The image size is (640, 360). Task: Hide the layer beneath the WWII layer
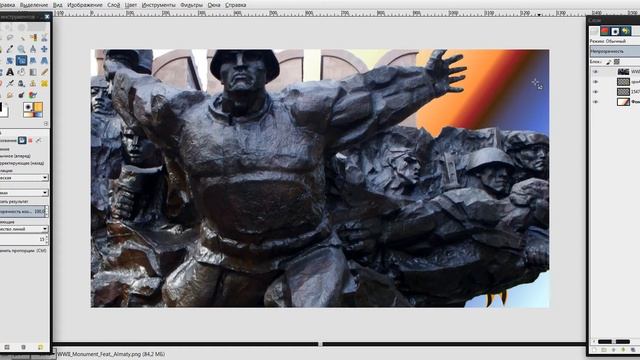click(596, 82)
